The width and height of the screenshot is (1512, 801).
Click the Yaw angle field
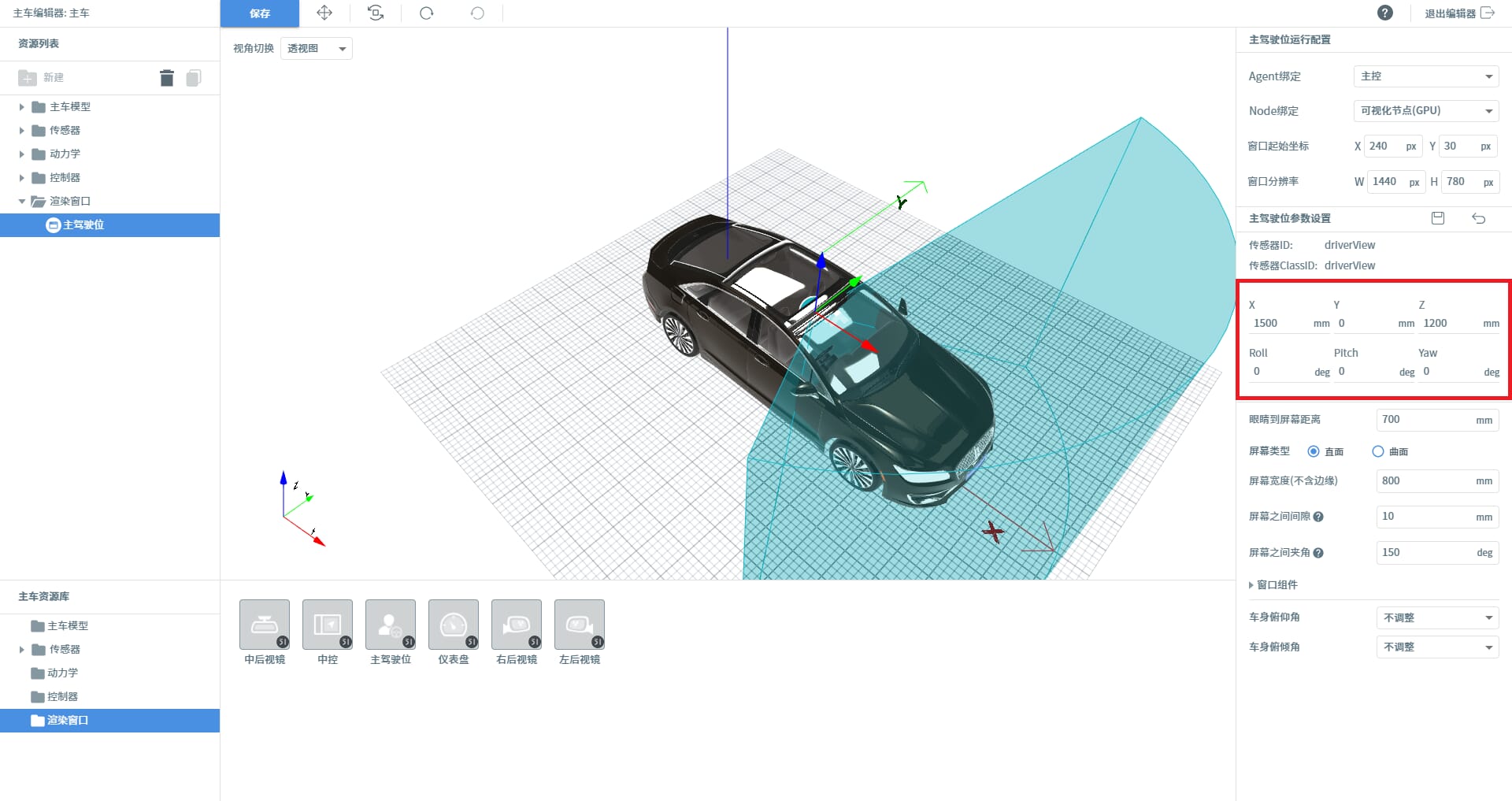click(x=1459, y=372)
